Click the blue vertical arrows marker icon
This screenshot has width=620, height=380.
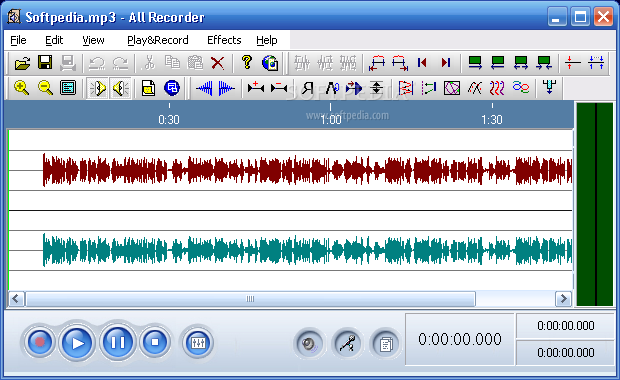point(596,63)
